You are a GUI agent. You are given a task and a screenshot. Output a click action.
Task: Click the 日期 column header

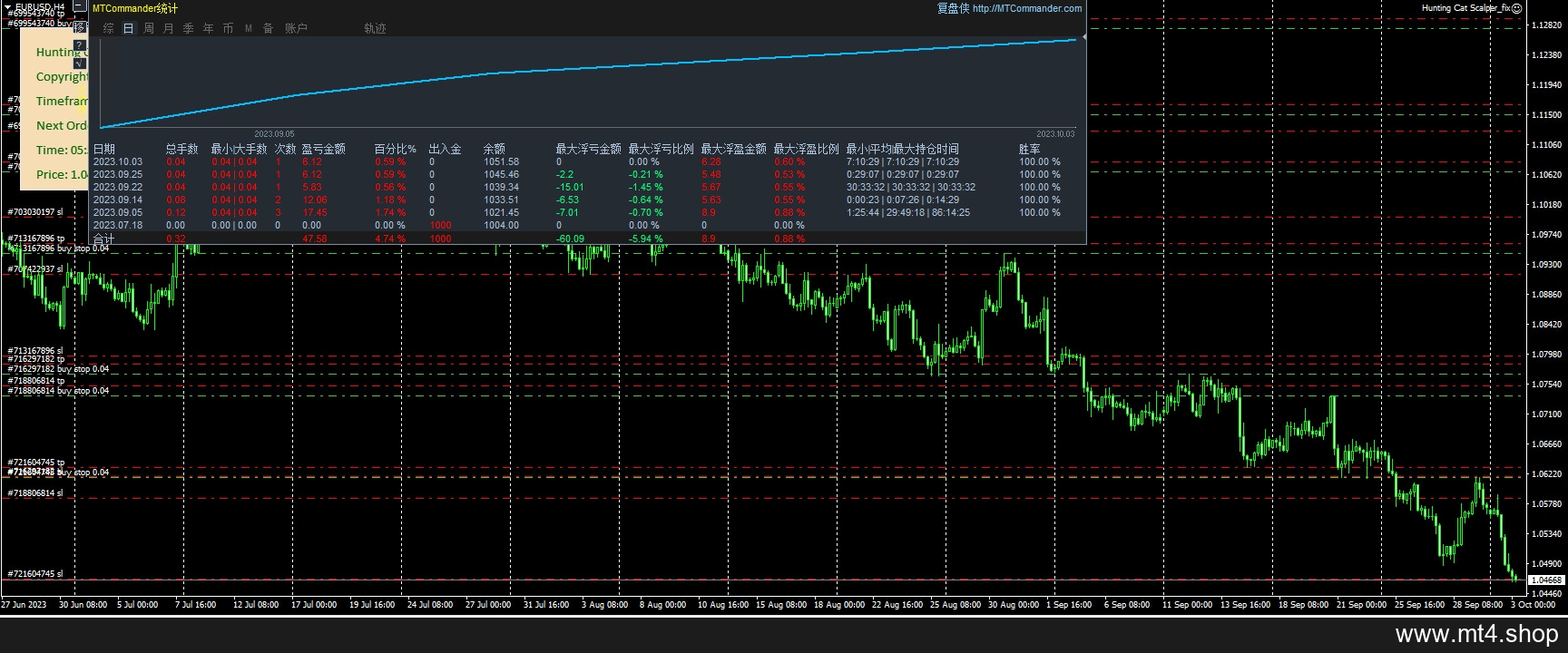pos(104,149)
